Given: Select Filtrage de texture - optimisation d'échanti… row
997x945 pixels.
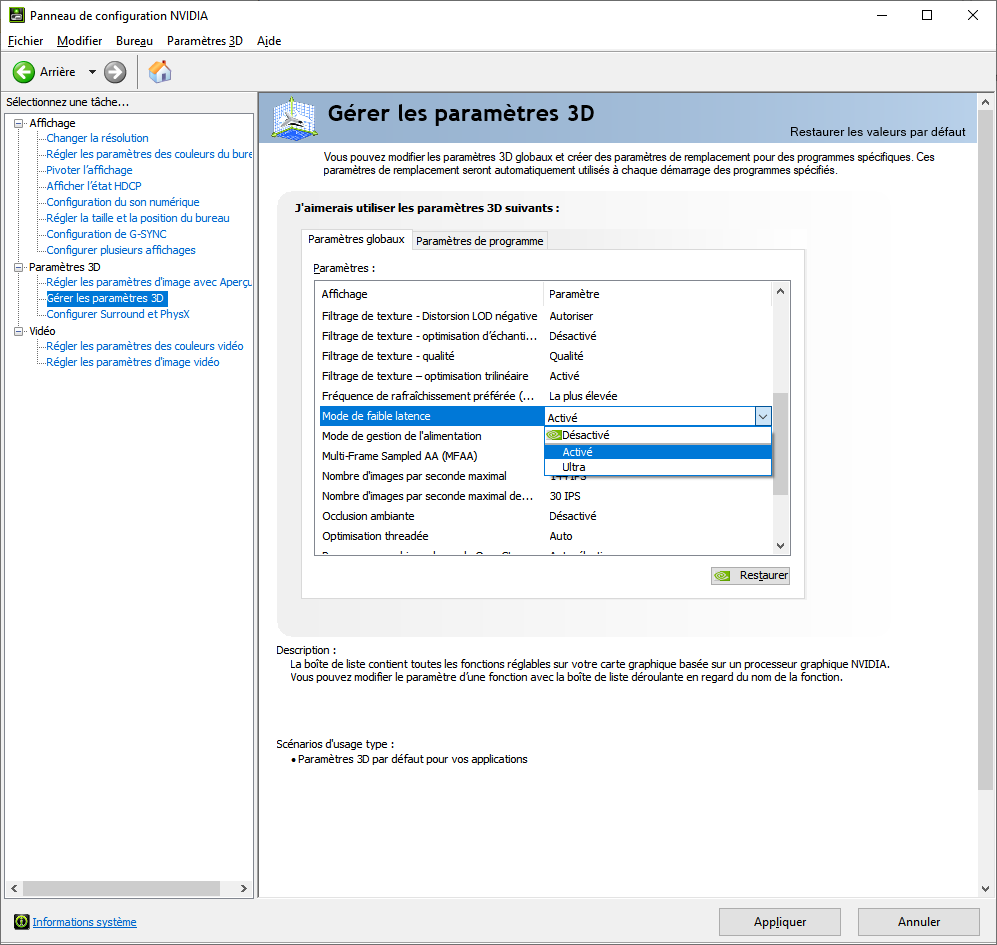Looking at the screenshot, I should pos(546,336).
